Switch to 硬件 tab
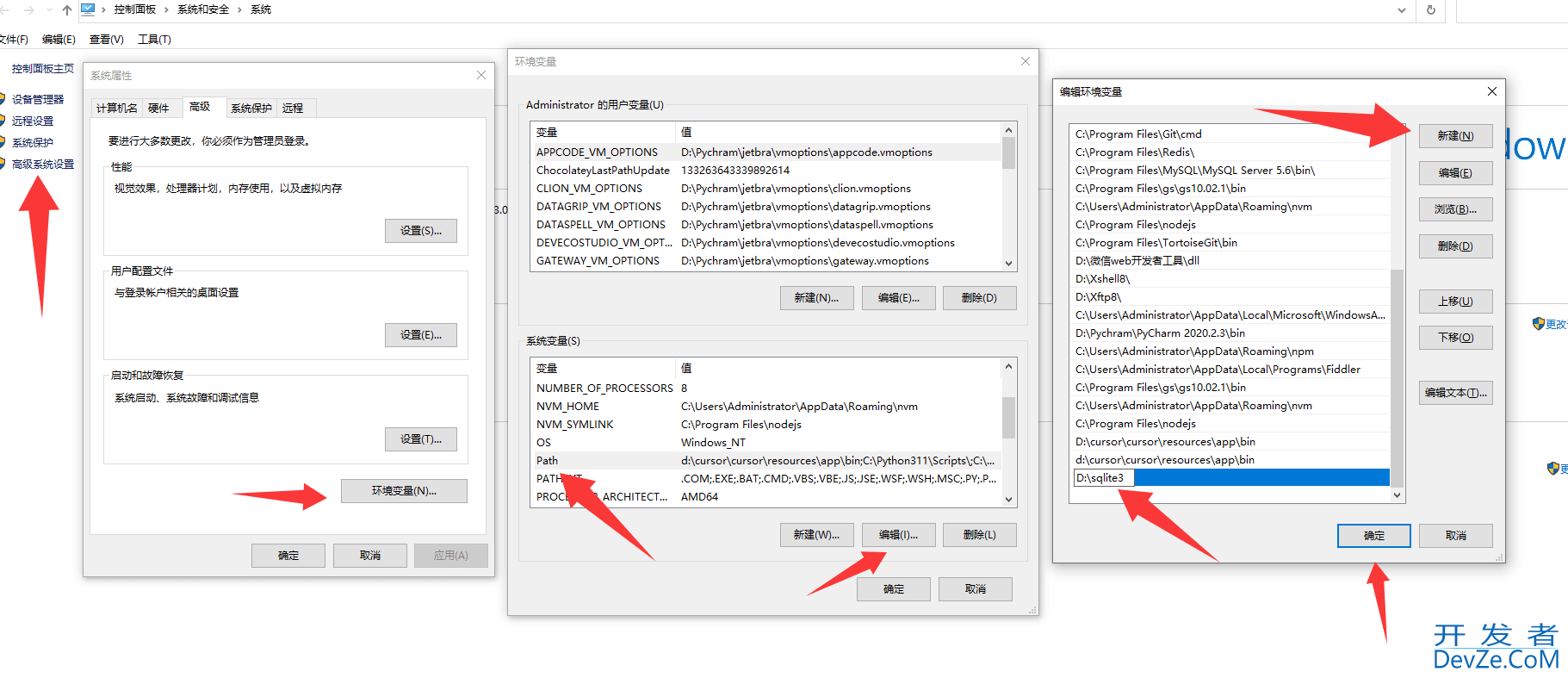Viewport: 1568px width, 678px height. click(x=158, y=108)
